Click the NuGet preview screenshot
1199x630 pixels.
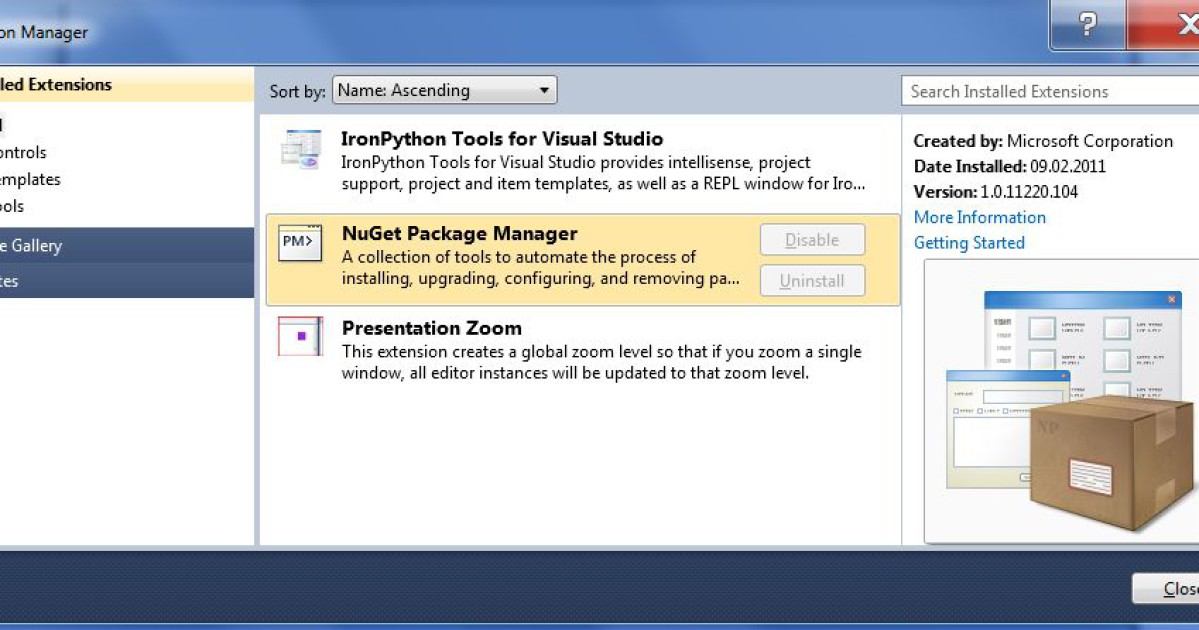point(1060,400)
